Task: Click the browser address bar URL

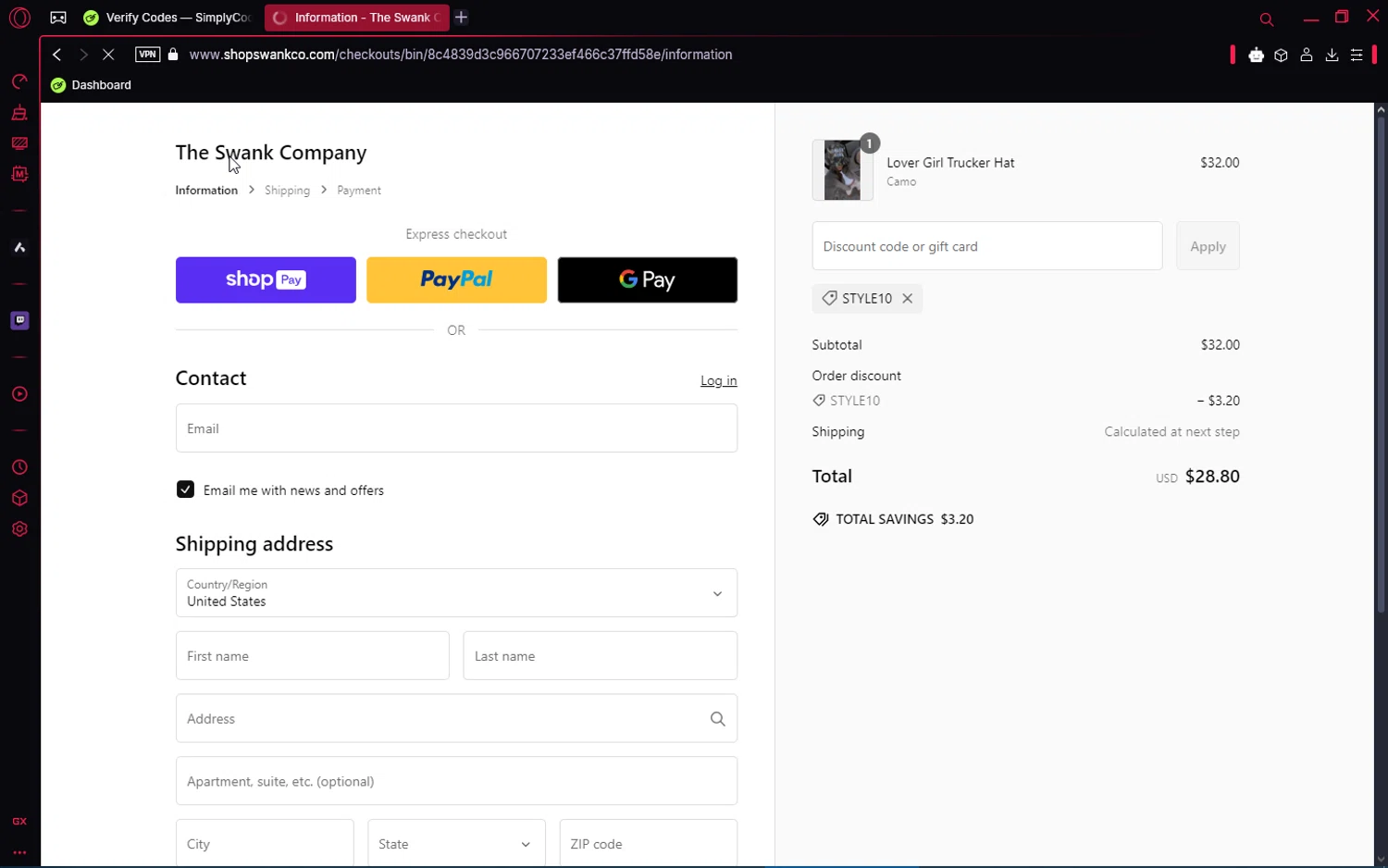Action: pyautogui.click(x=461, y=55)
